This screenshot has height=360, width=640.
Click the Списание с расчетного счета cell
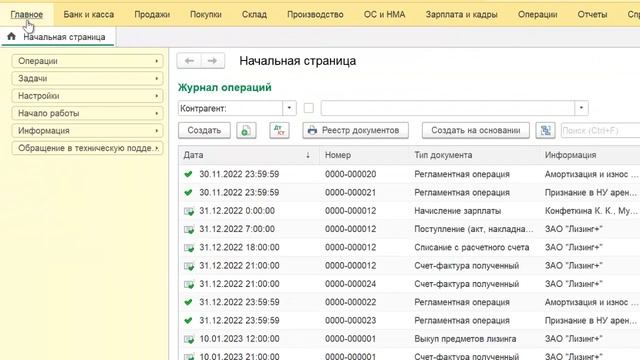coord(471,247)
